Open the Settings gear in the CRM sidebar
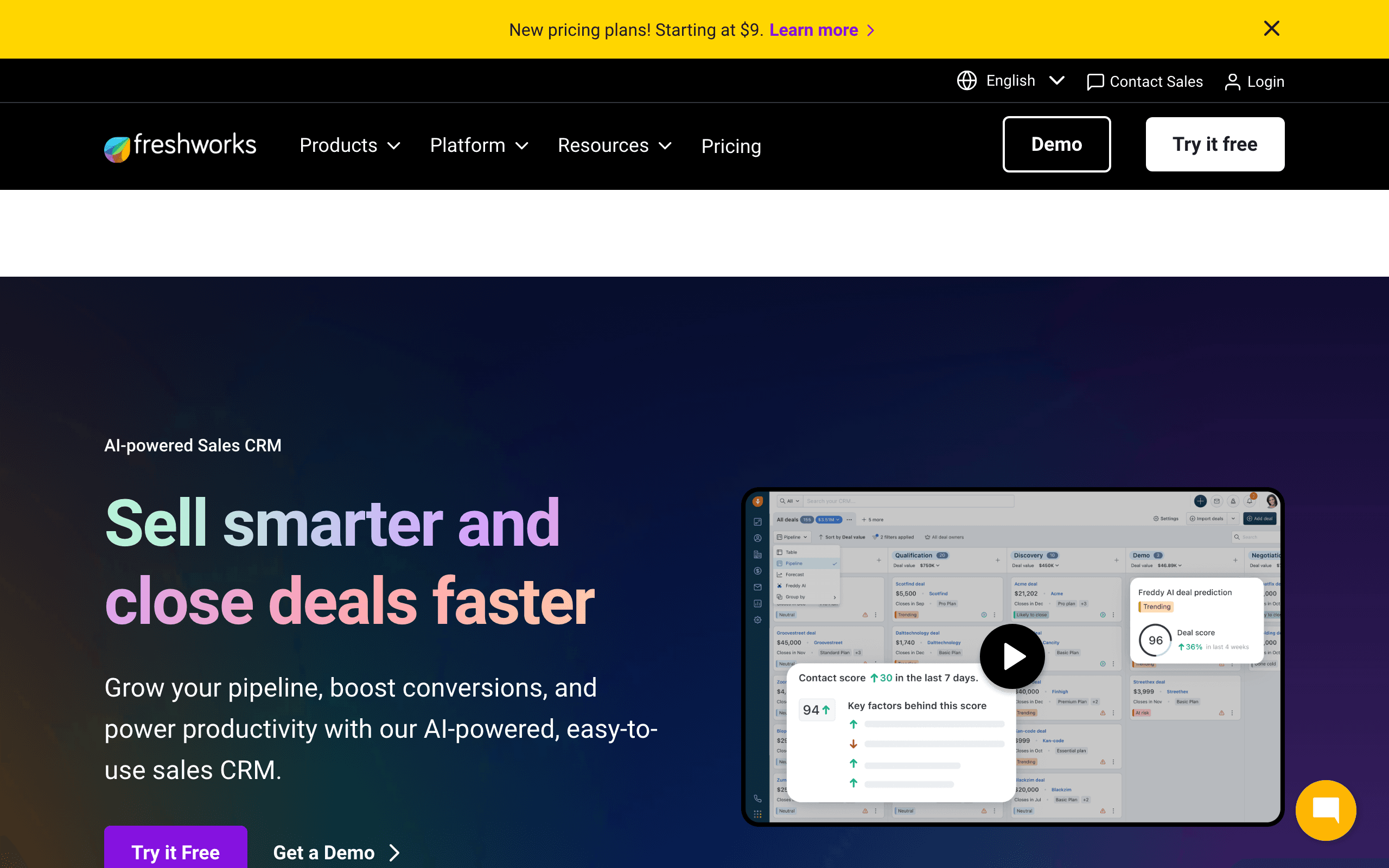 click(x=757, y=620)
